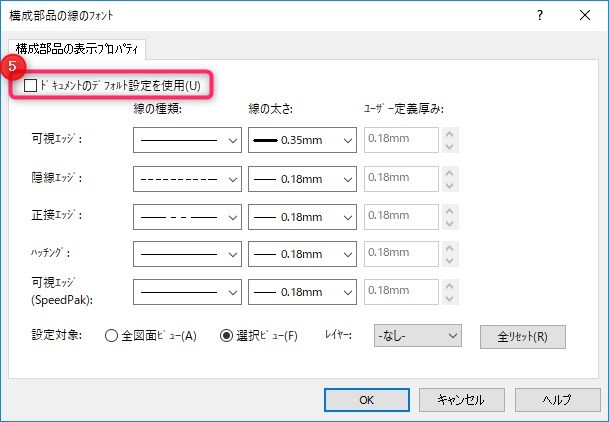Image resolution: width=609 pixels, height=422 pixels.
Task: Click the title bar question mark help icon
Action: point(540,15)
